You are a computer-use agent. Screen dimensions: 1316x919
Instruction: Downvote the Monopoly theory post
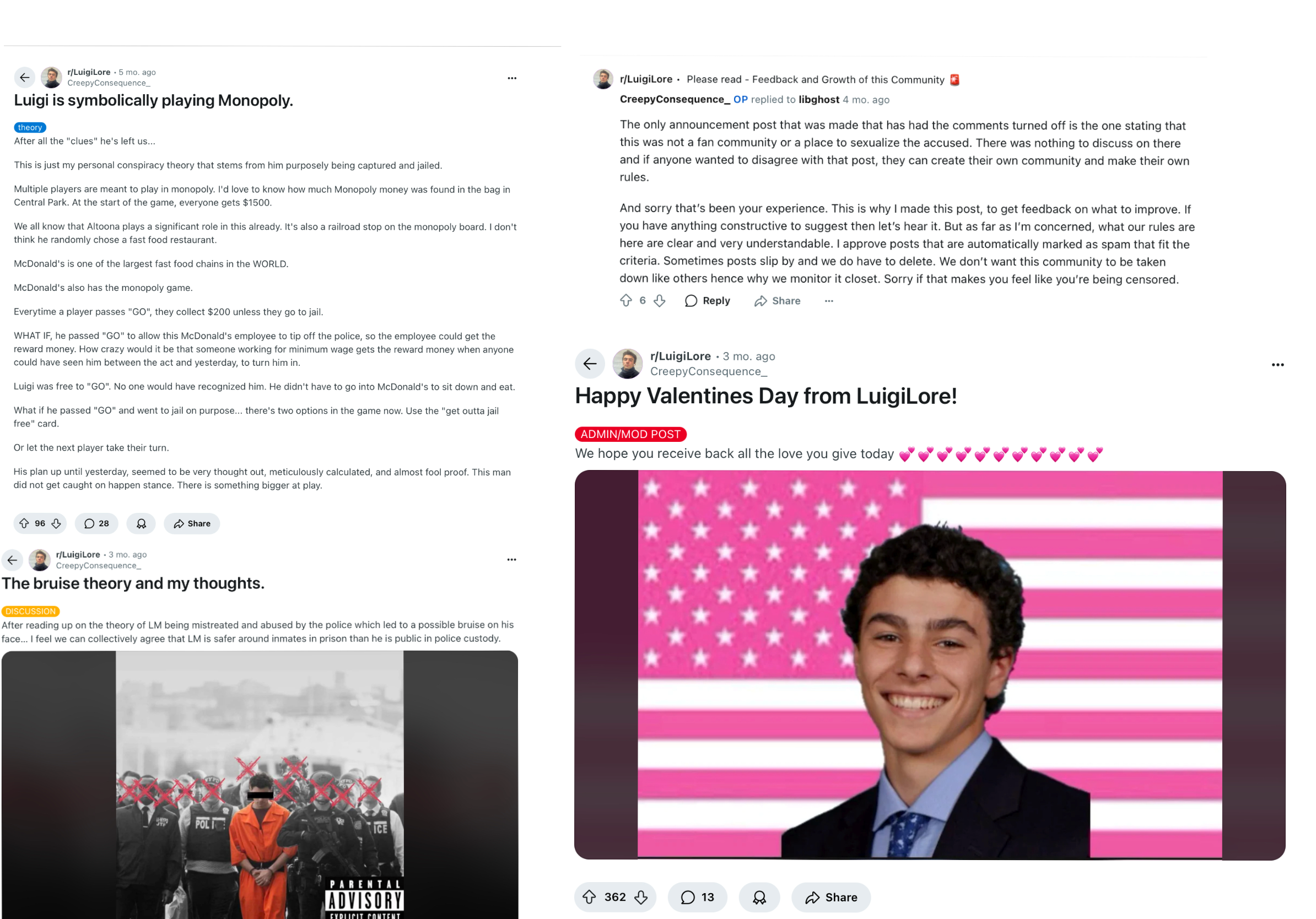pos(56,523)
